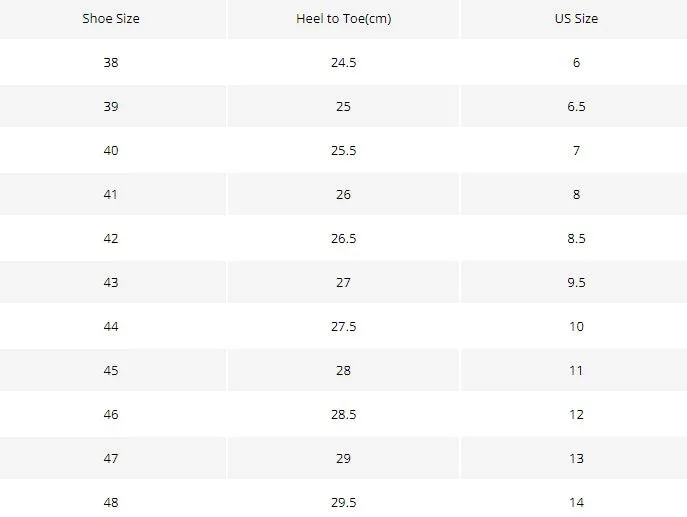Select shoe size 43 cell

pos(111,283)
